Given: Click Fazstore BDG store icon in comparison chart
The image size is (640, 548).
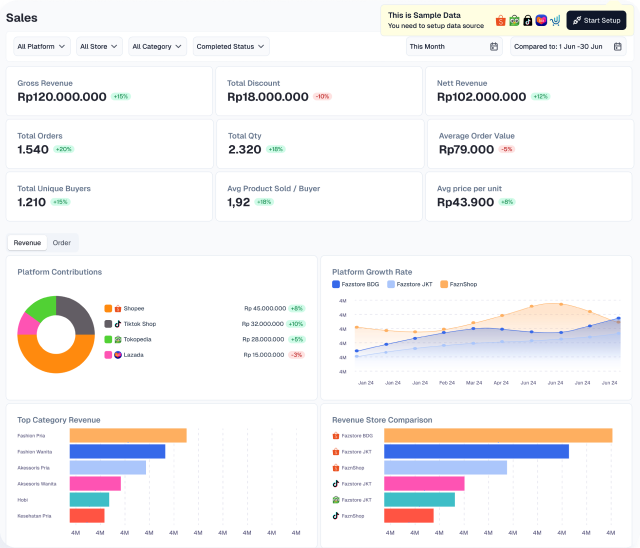Looking at the screenshot, I should point(337,436).
